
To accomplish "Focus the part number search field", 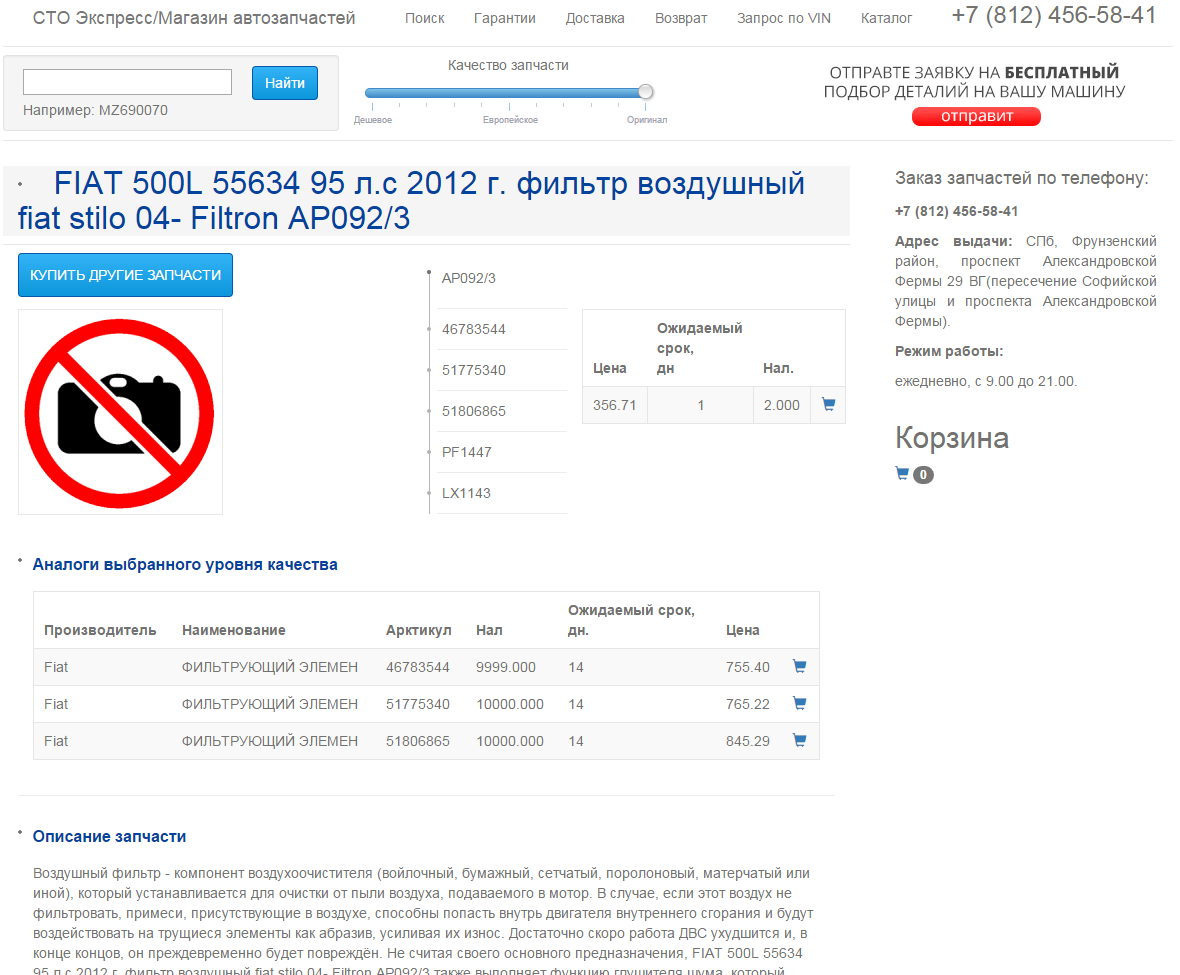I will coord(127,82).
